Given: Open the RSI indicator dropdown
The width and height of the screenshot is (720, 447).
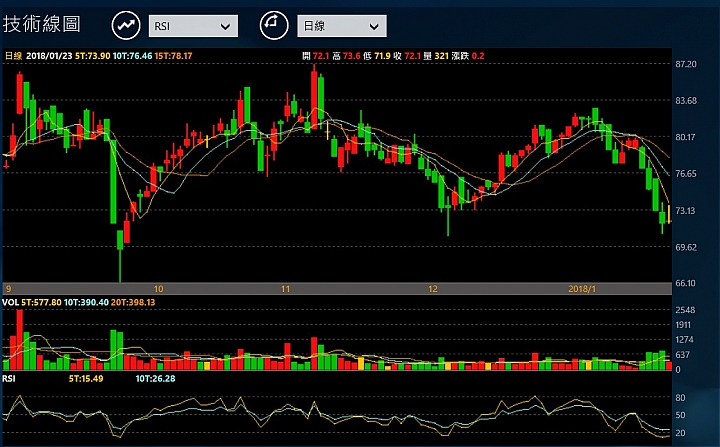Looking at the screenshot, I should [x=193, y=26].
